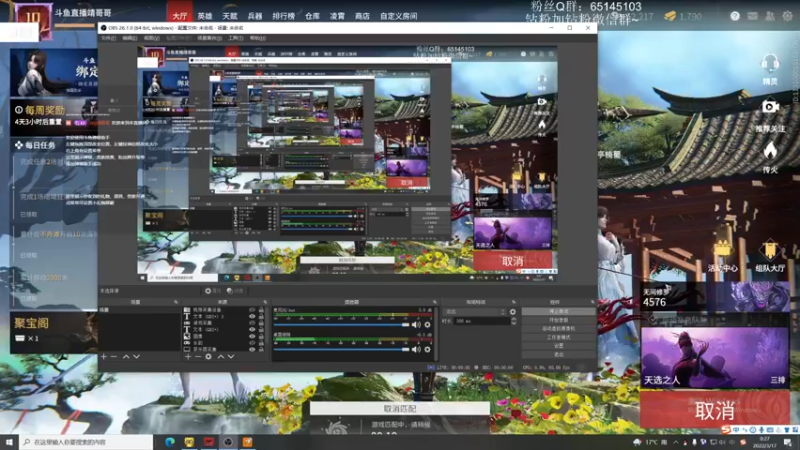The height and width of the screenshot is (450, 800).
Task: Click the game help question-mark icon
Action: pyautogui.click(x=735, y=16)
